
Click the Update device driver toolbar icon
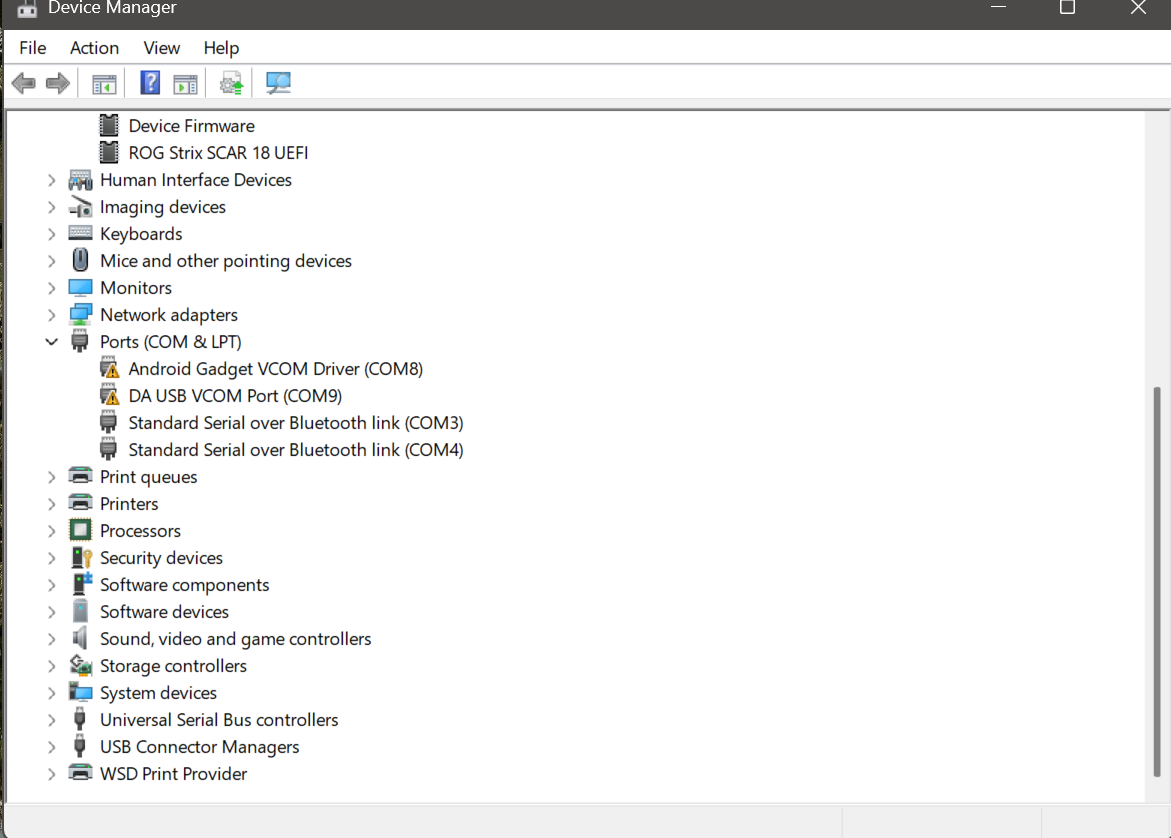coord(232,84)
